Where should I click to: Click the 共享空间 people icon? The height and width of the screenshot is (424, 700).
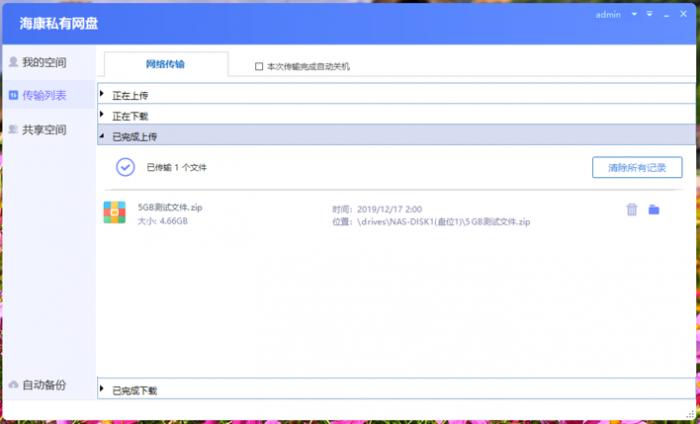13,129
